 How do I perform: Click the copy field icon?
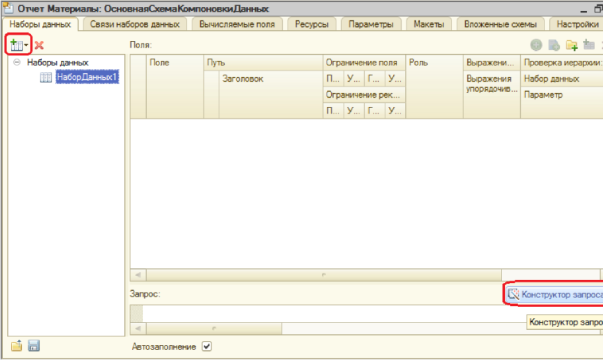tap(554, 45)
